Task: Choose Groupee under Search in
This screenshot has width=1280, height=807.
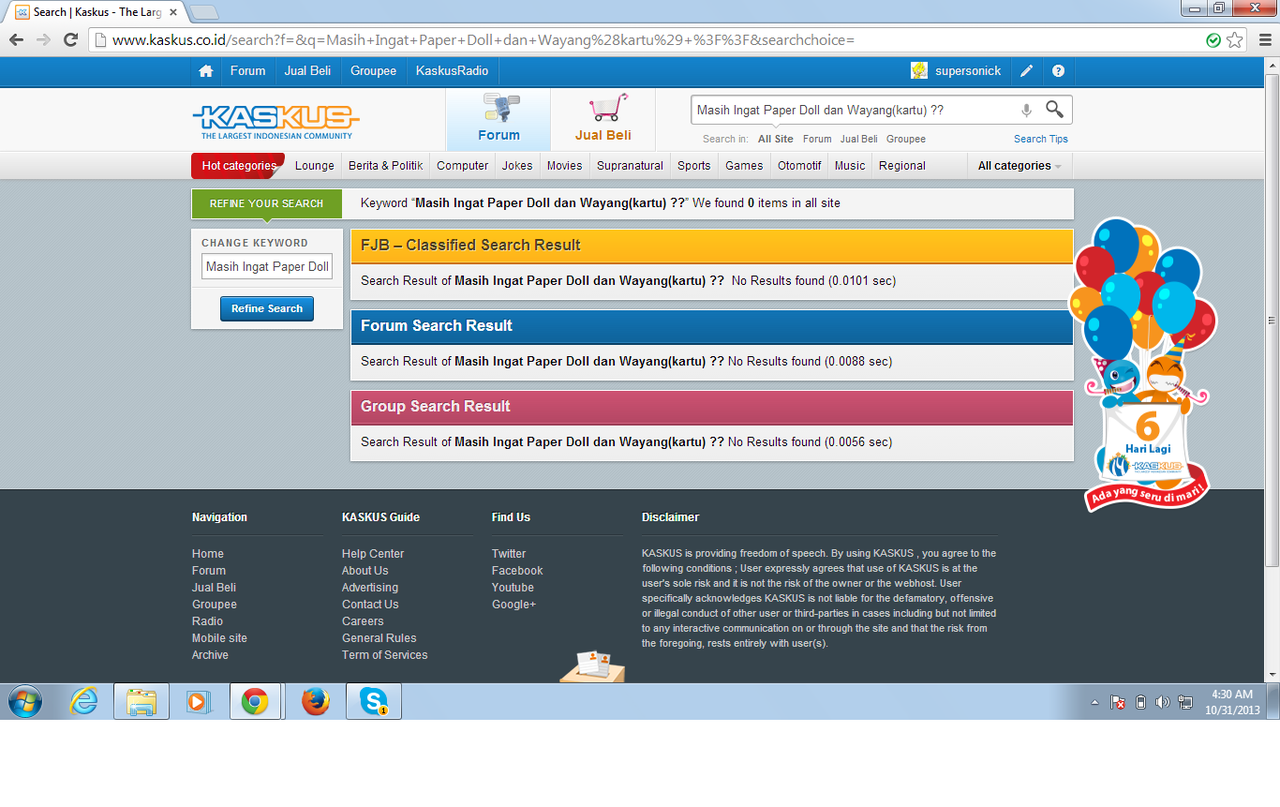Action: (906, 139)
